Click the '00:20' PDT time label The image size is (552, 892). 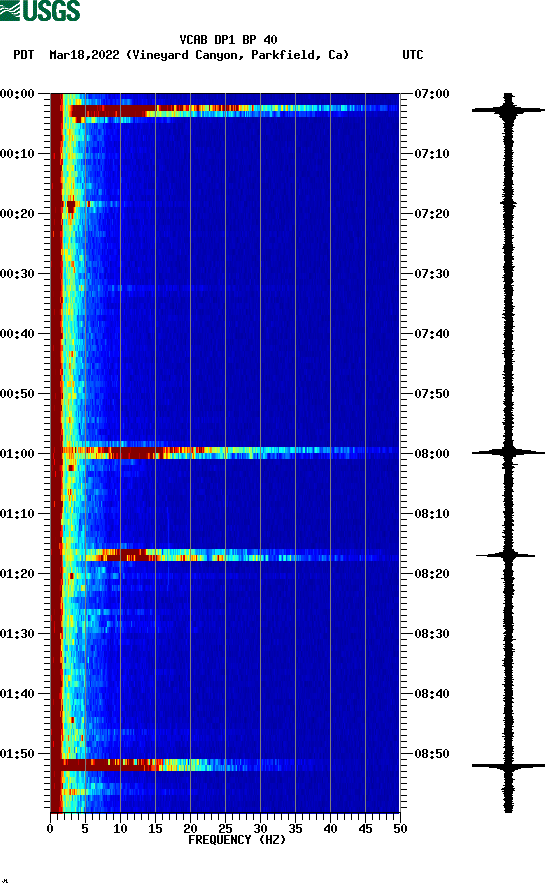[x=18, y=214]
